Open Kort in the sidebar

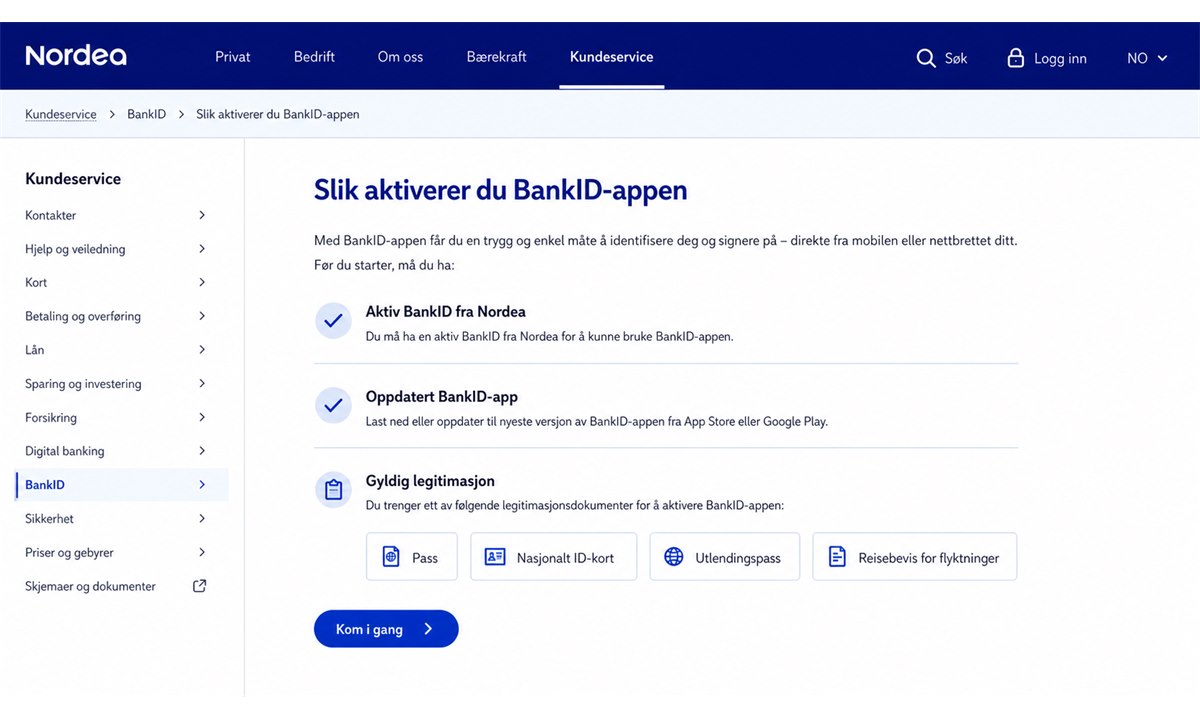[36, 282]
